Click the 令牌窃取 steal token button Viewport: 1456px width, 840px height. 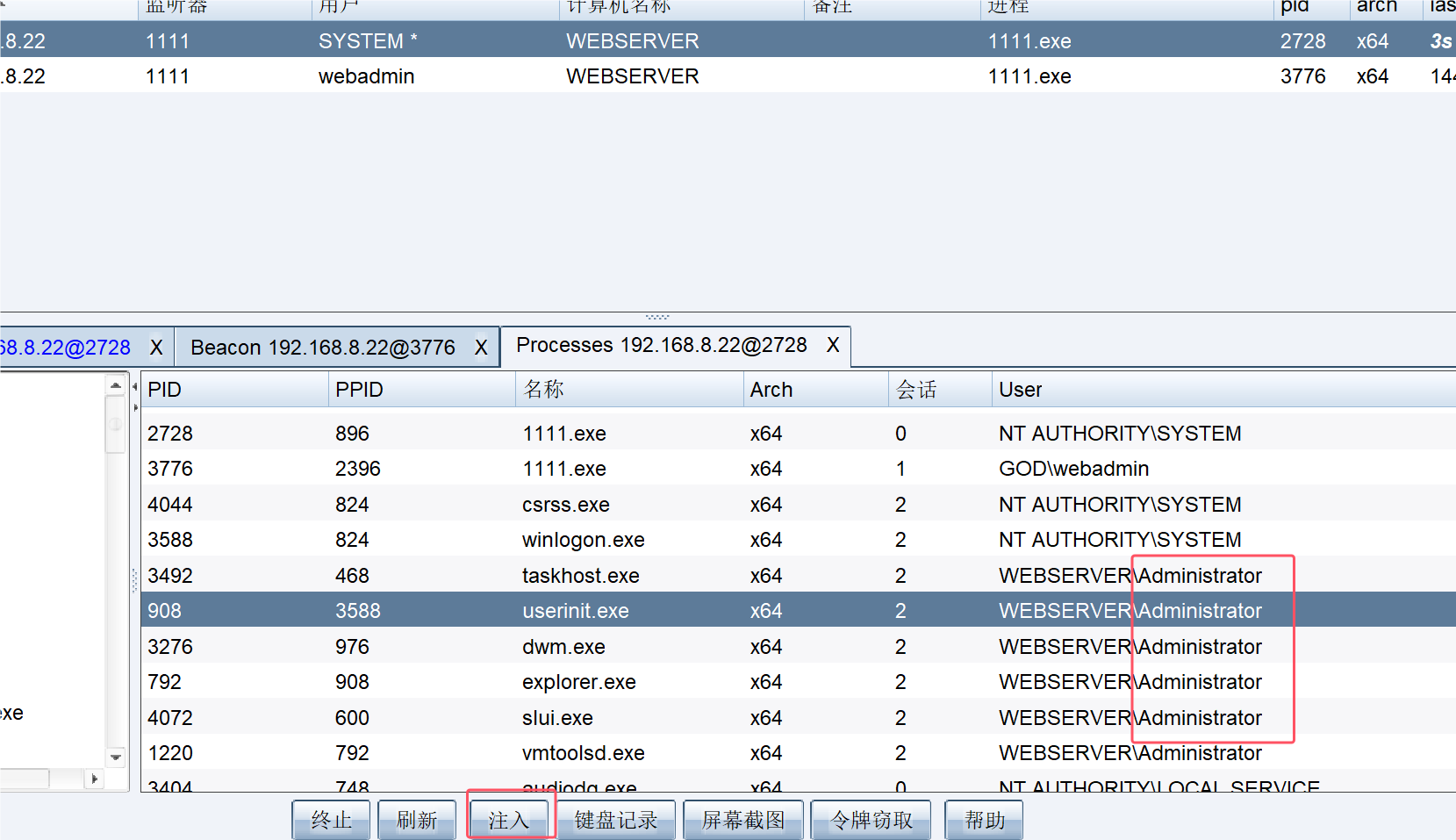tap(871, 820)
